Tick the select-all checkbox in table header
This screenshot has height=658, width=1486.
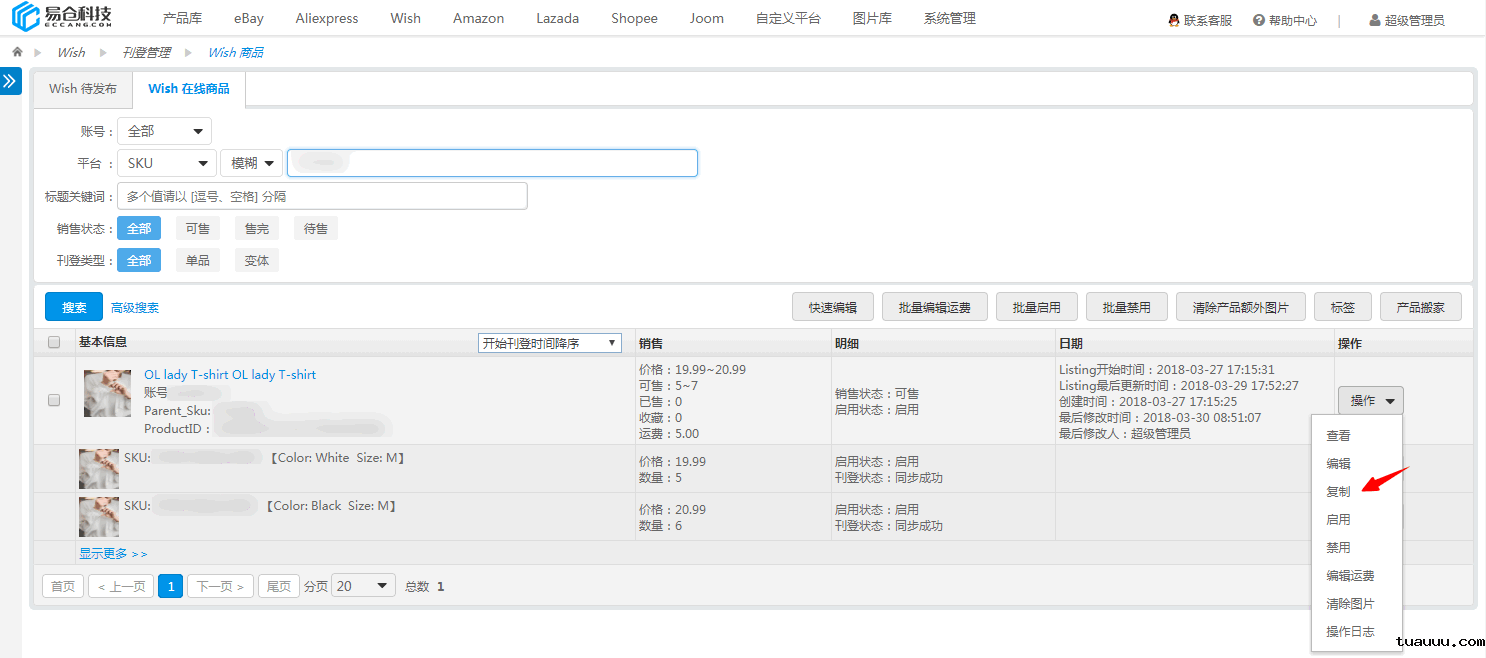[54, 343]
